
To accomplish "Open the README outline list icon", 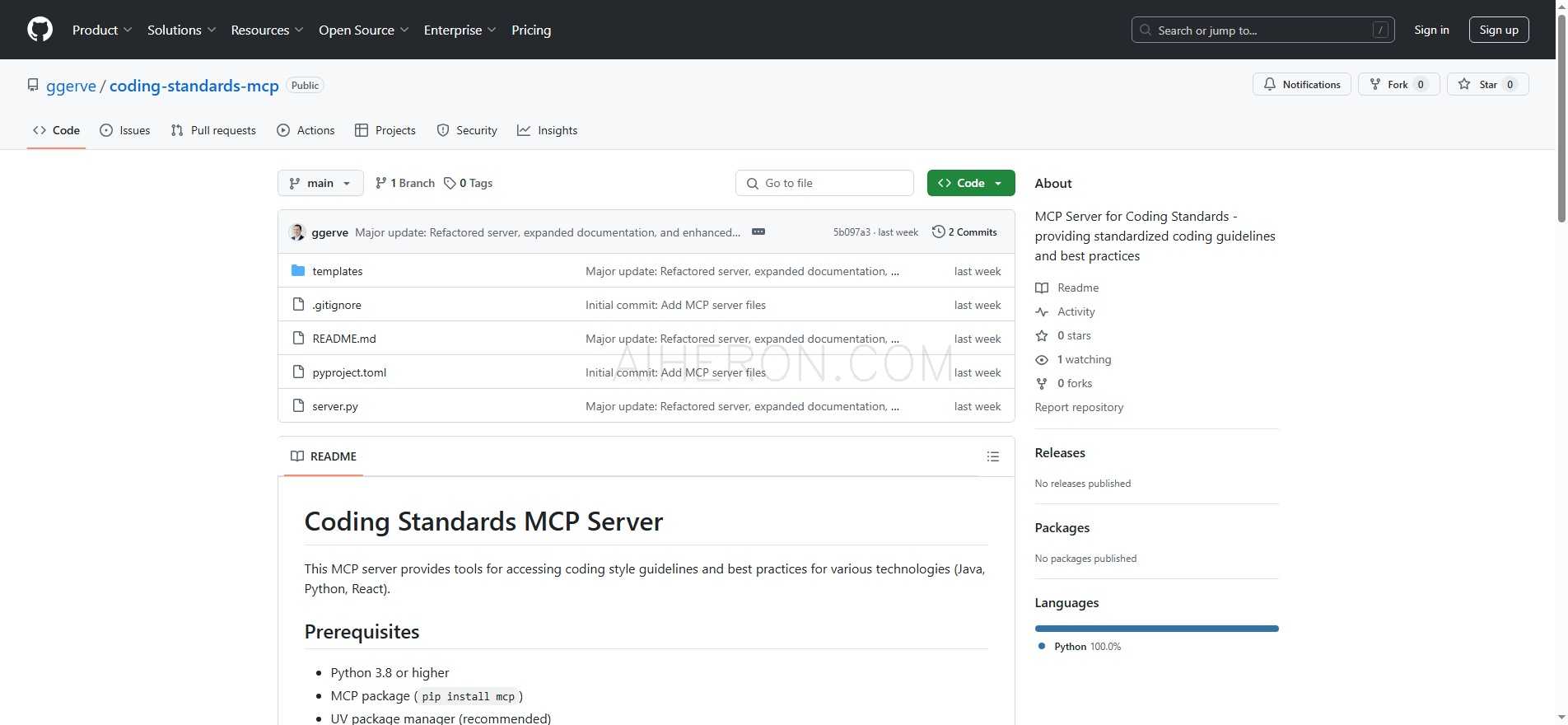I will (993, 456).
